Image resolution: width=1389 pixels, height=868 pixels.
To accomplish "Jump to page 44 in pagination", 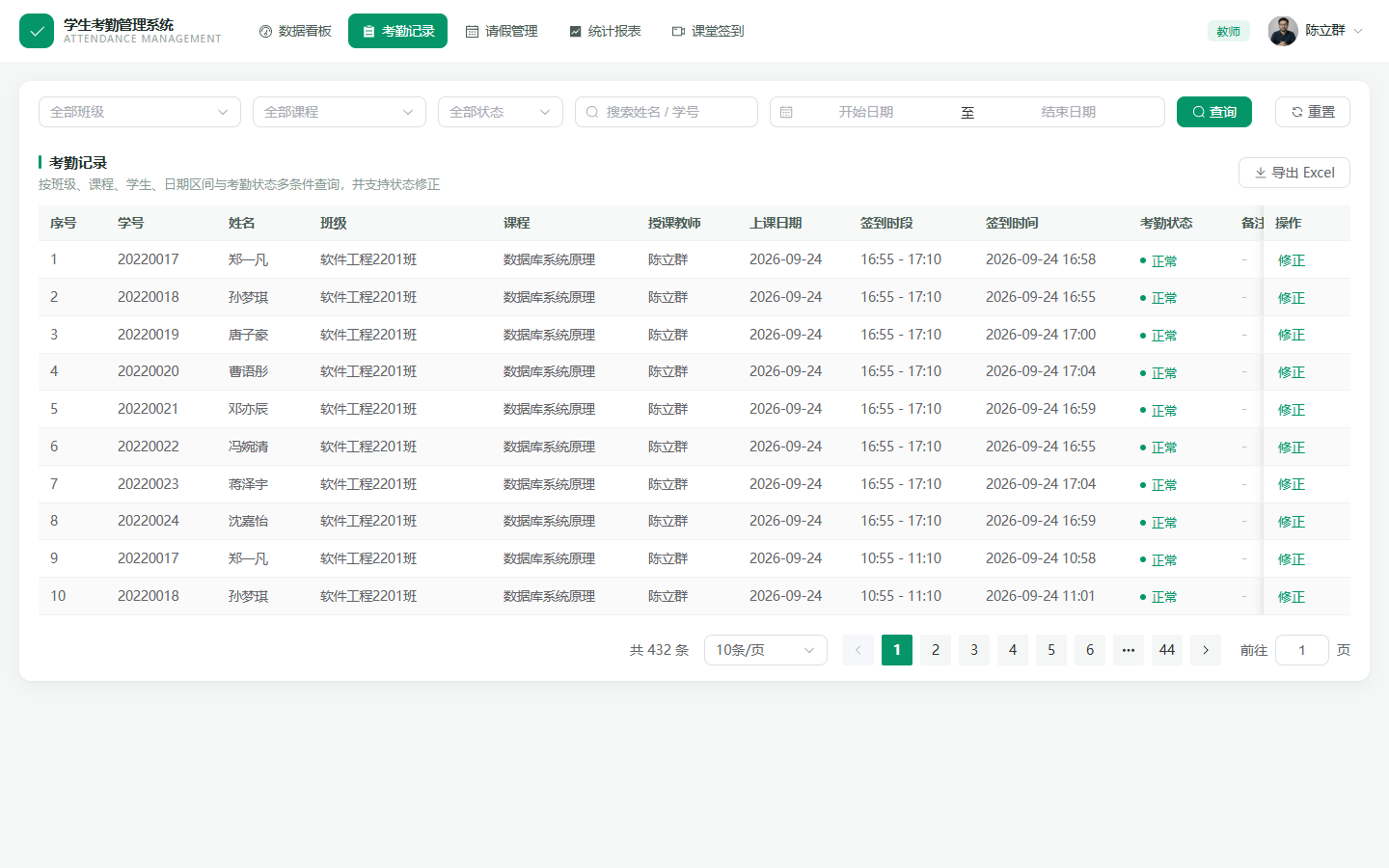I will point(1167,650).
